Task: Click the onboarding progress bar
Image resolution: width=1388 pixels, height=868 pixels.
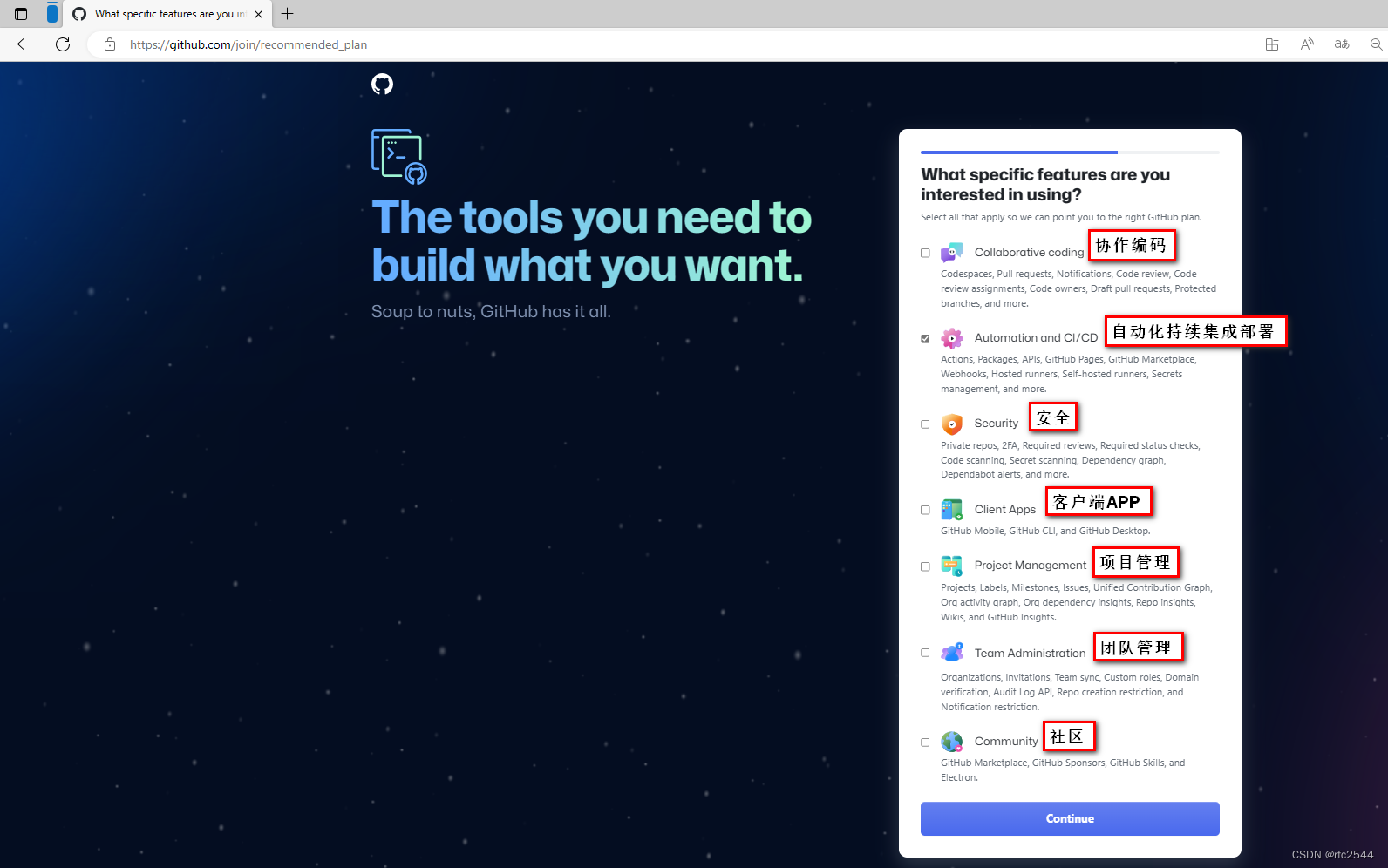Action: coord(1070,153)
